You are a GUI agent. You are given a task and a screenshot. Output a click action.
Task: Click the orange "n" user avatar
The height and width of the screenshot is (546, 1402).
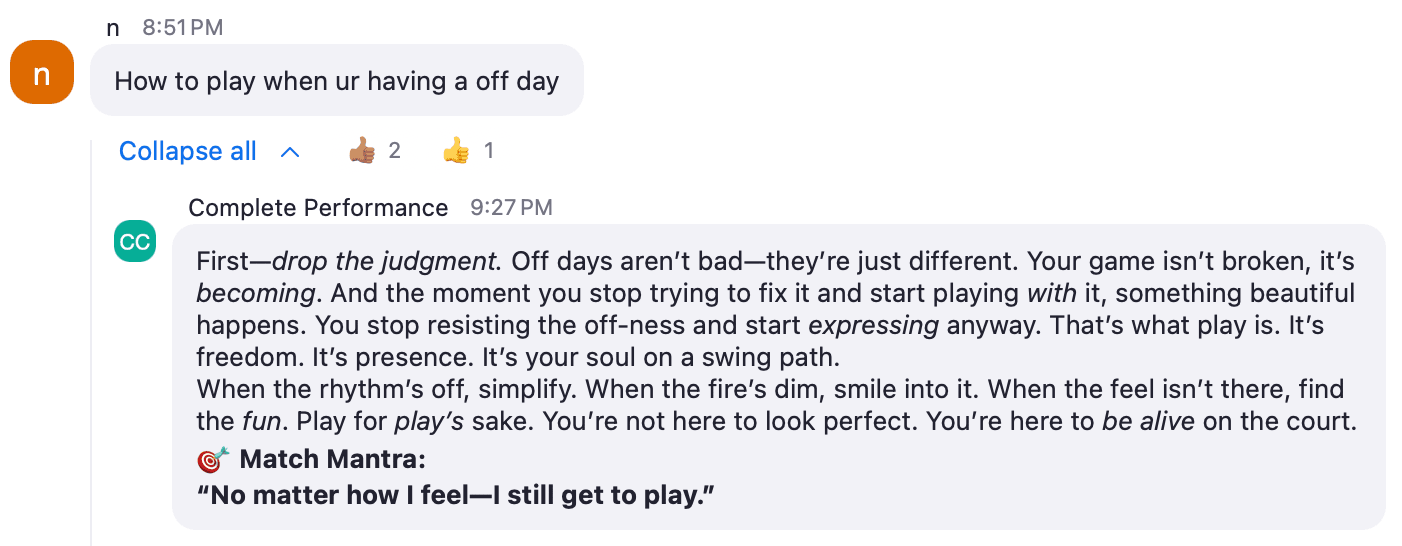point(42,72)
